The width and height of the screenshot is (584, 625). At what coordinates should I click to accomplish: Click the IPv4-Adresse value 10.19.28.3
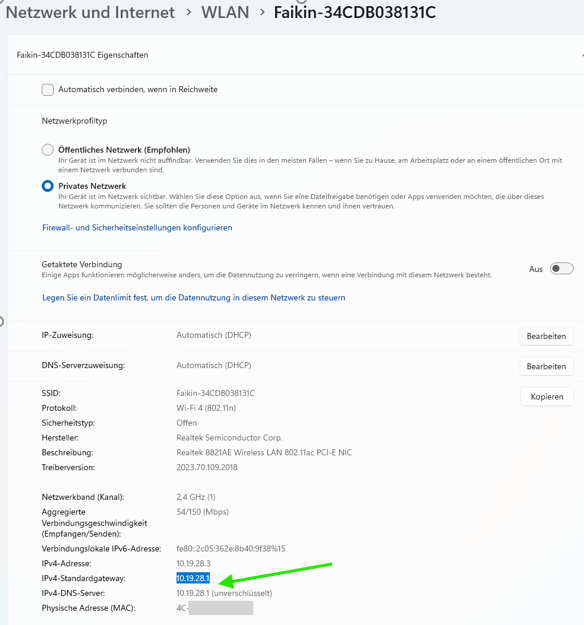193,563
